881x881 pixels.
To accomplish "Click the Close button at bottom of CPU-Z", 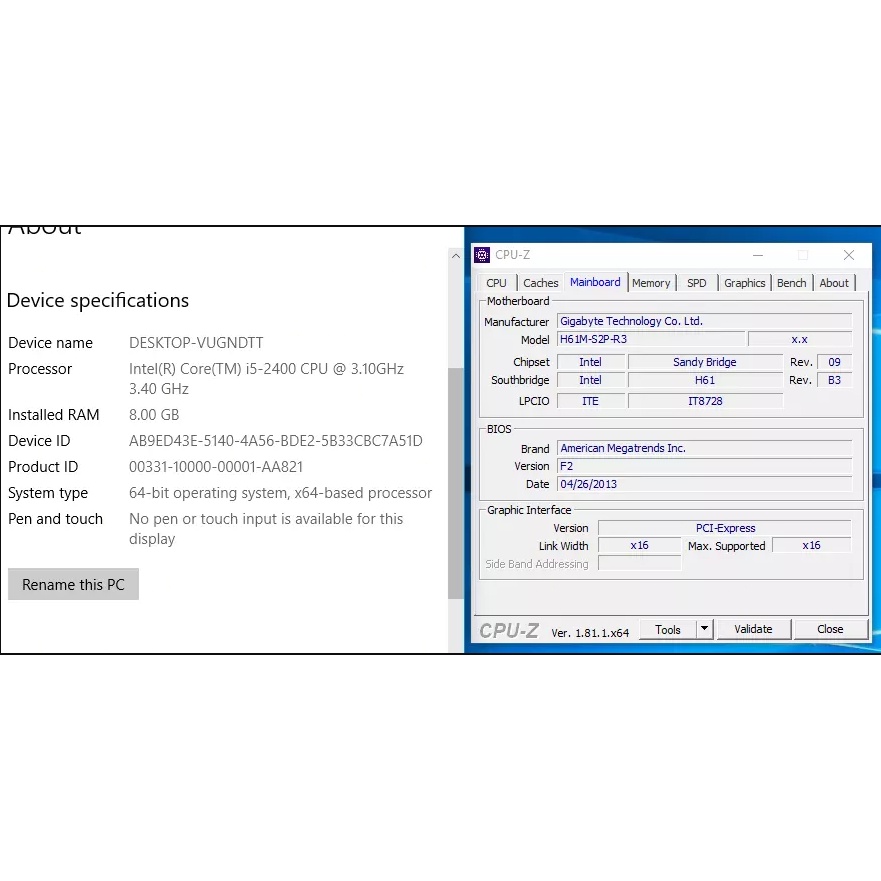I will (830, 629).
